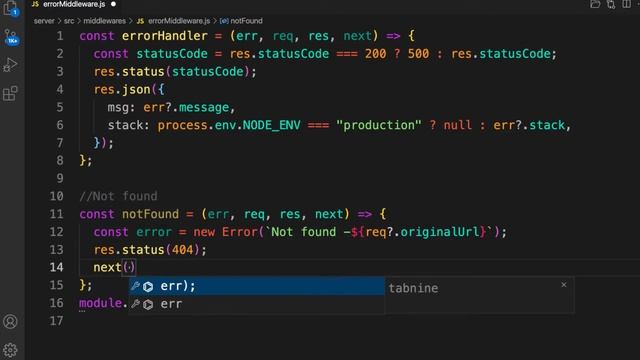Select the plain 'err' suggestion
Image resolution: width=640 pixels, height=360 pixels.
tap(257, 304)
